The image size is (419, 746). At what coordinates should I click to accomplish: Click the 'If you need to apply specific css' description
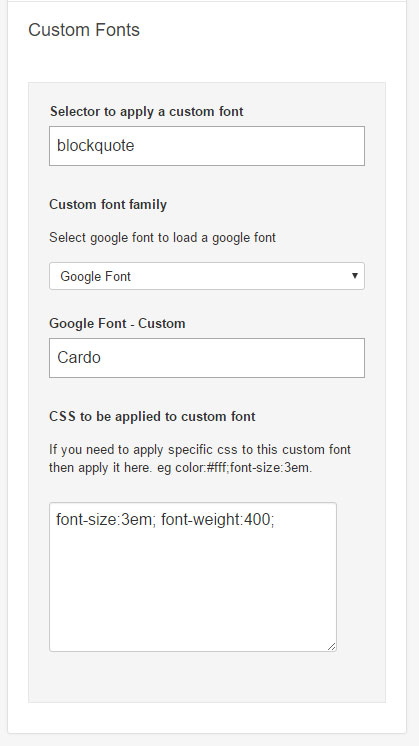[x=200, y=458]
